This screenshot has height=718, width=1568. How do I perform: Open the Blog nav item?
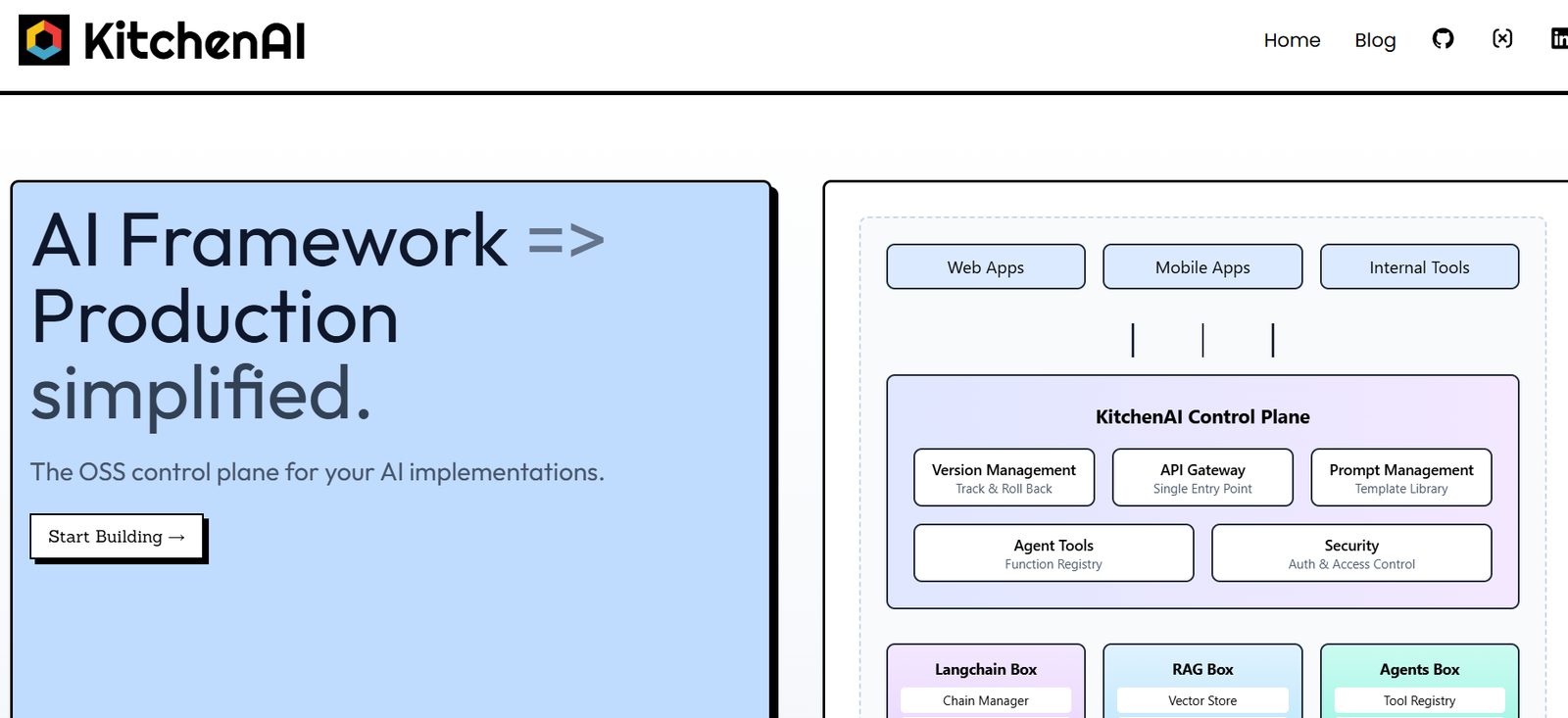(1375, 40)
